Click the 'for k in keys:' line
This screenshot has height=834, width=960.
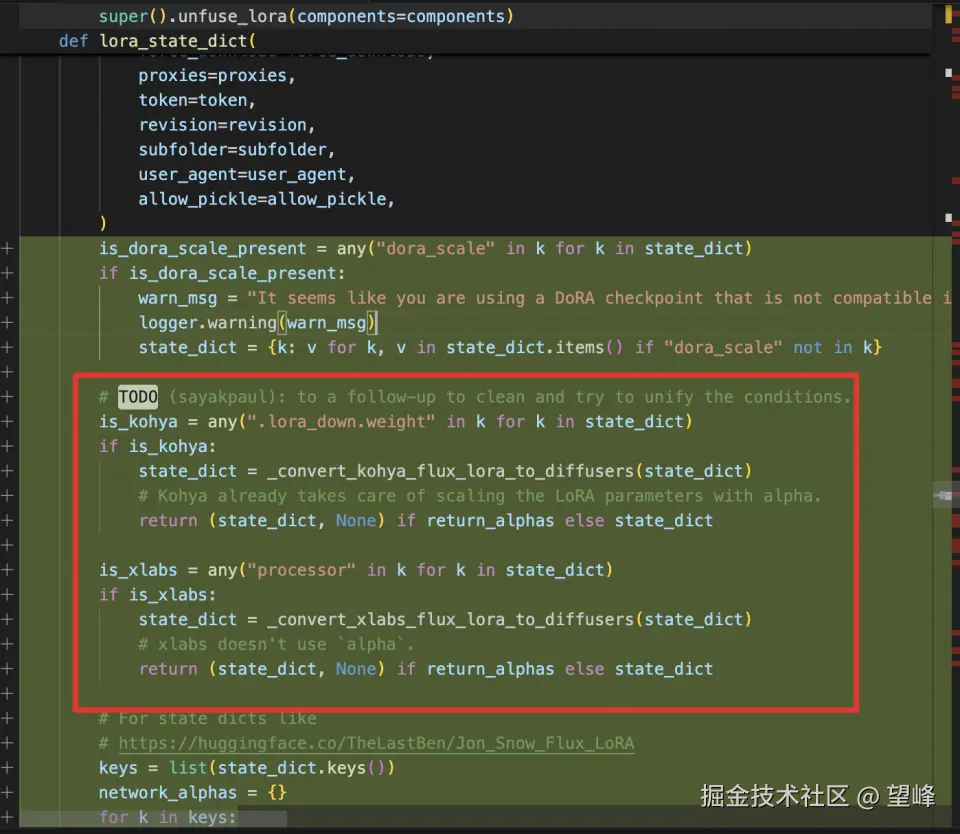click(167, 817)
